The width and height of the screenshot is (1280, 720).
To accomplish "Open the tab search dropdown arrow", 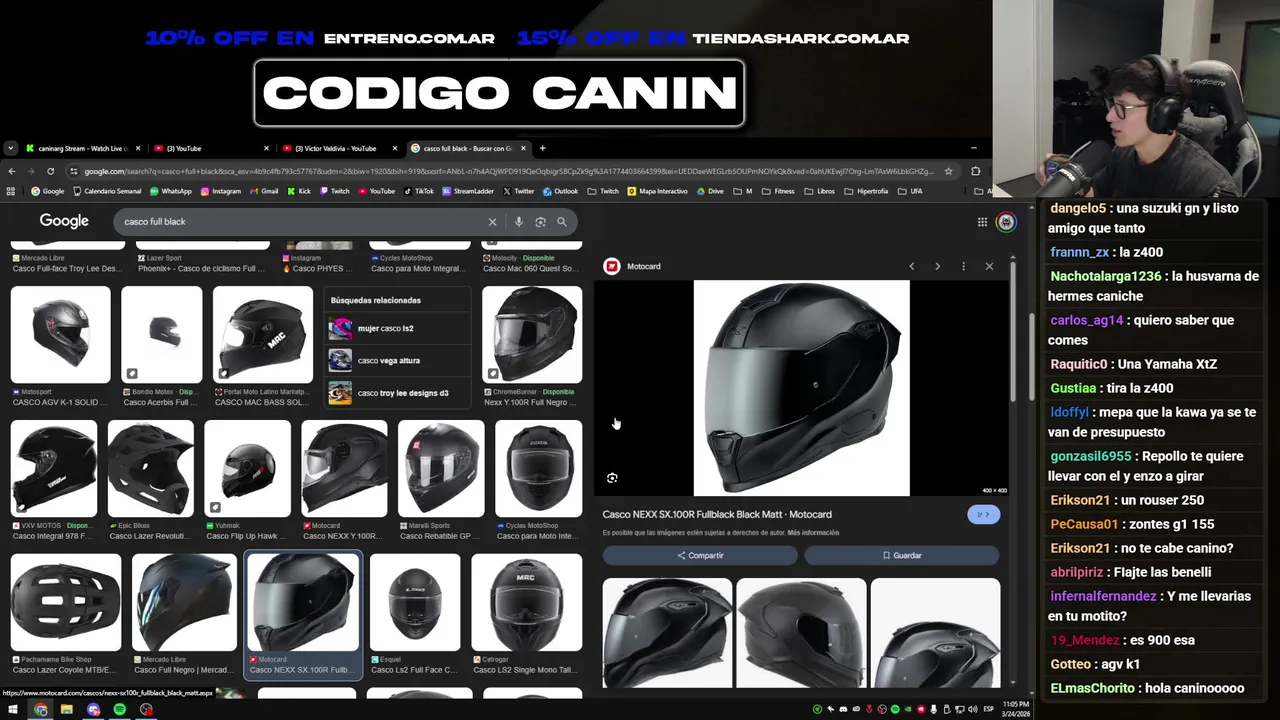I will [x=10, y=148].
